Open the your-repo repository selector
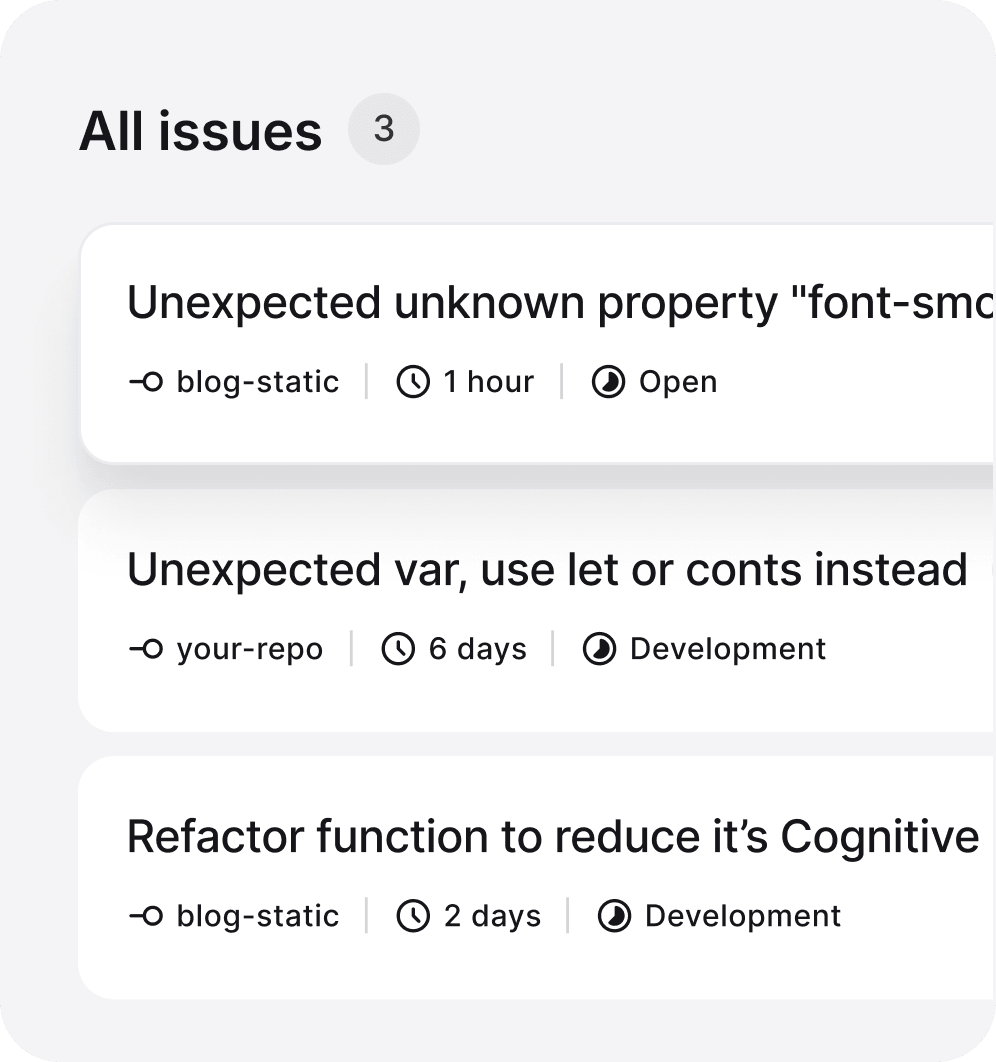 click(249, 649)
